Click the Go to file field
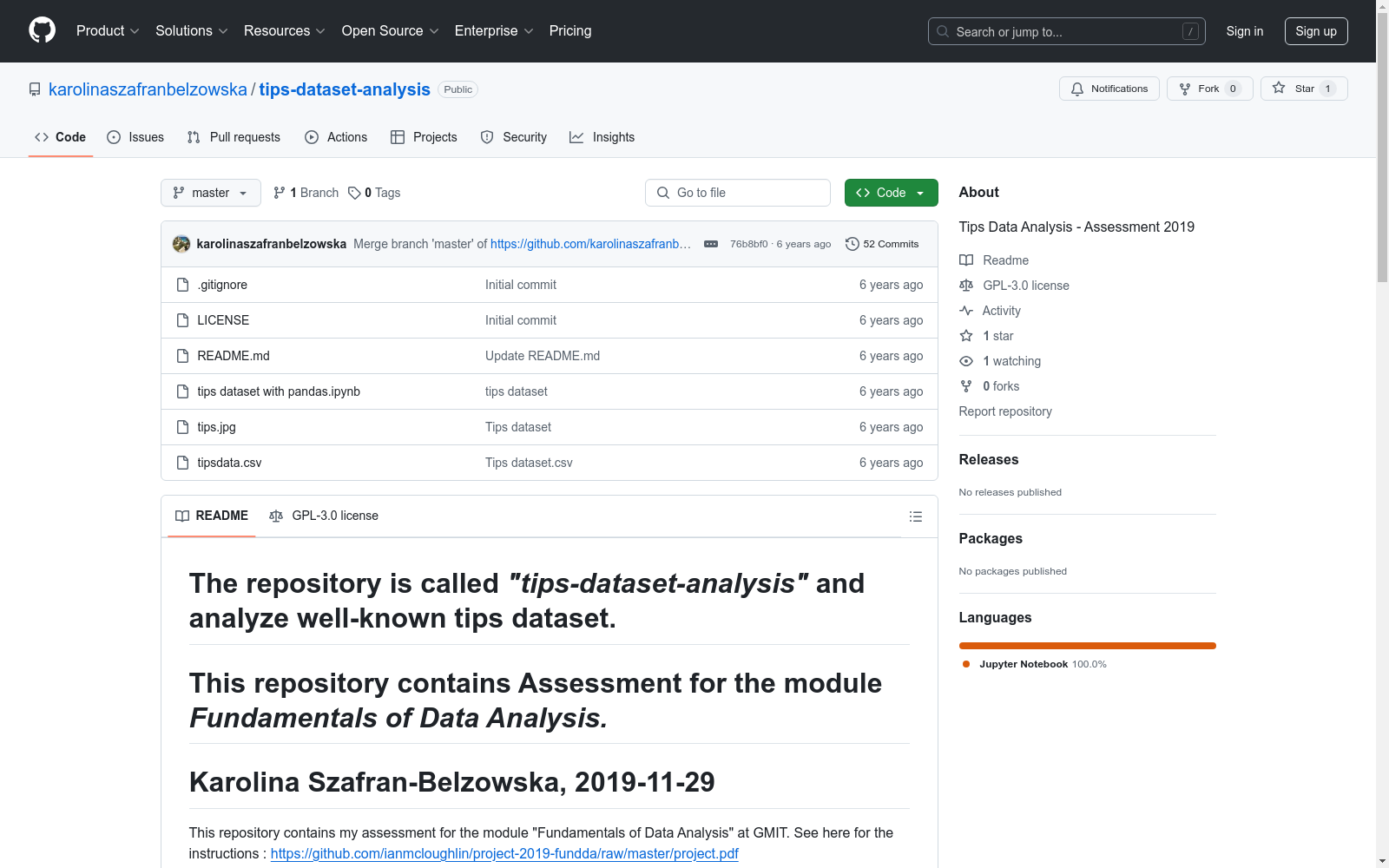This screenshot has width=1389, height=868. (738, 193)
